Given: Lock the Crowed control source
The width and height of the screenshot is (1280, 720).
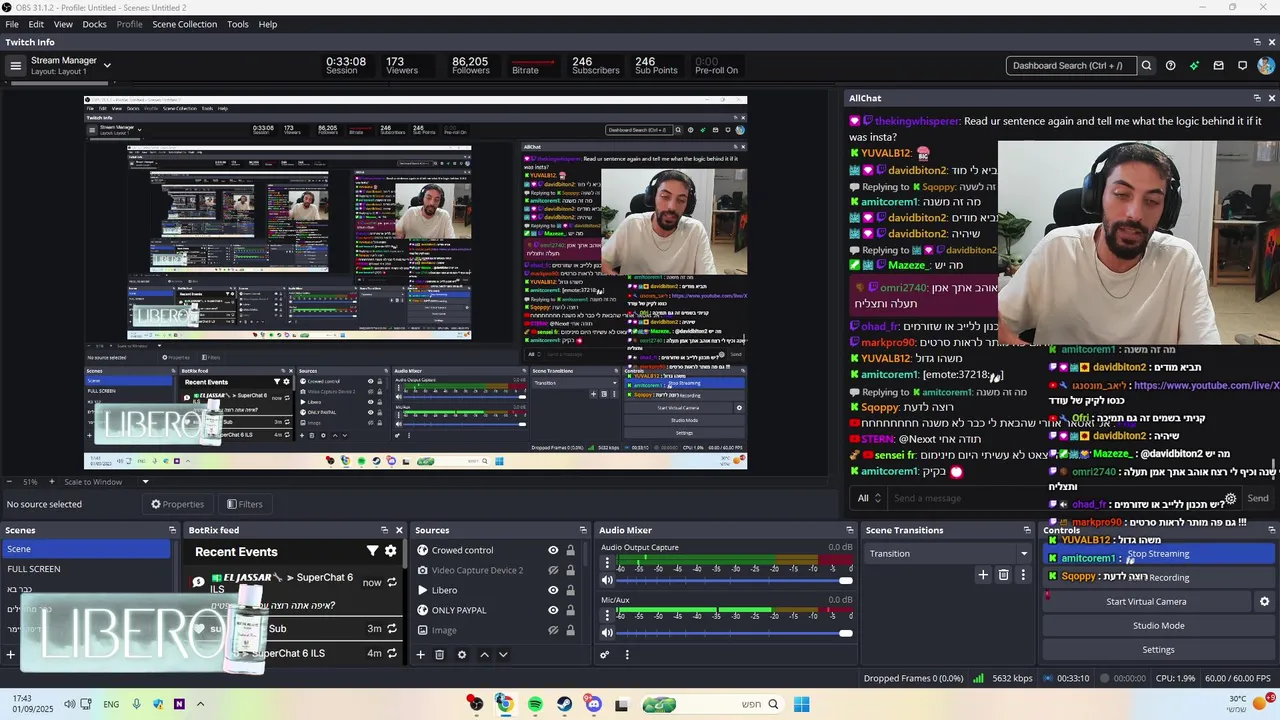Looking at the screenshot, I should coord(571,550).
